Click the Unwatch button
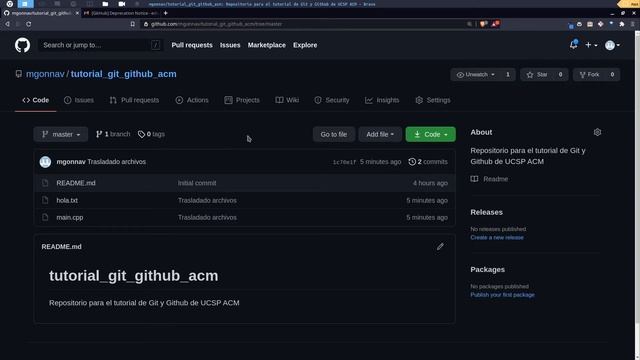 (x=476, y=75)
